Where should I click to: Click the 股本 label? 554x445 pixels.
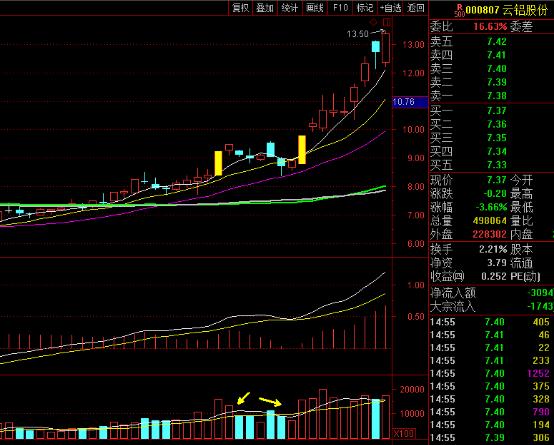click(x=521, y=249)
